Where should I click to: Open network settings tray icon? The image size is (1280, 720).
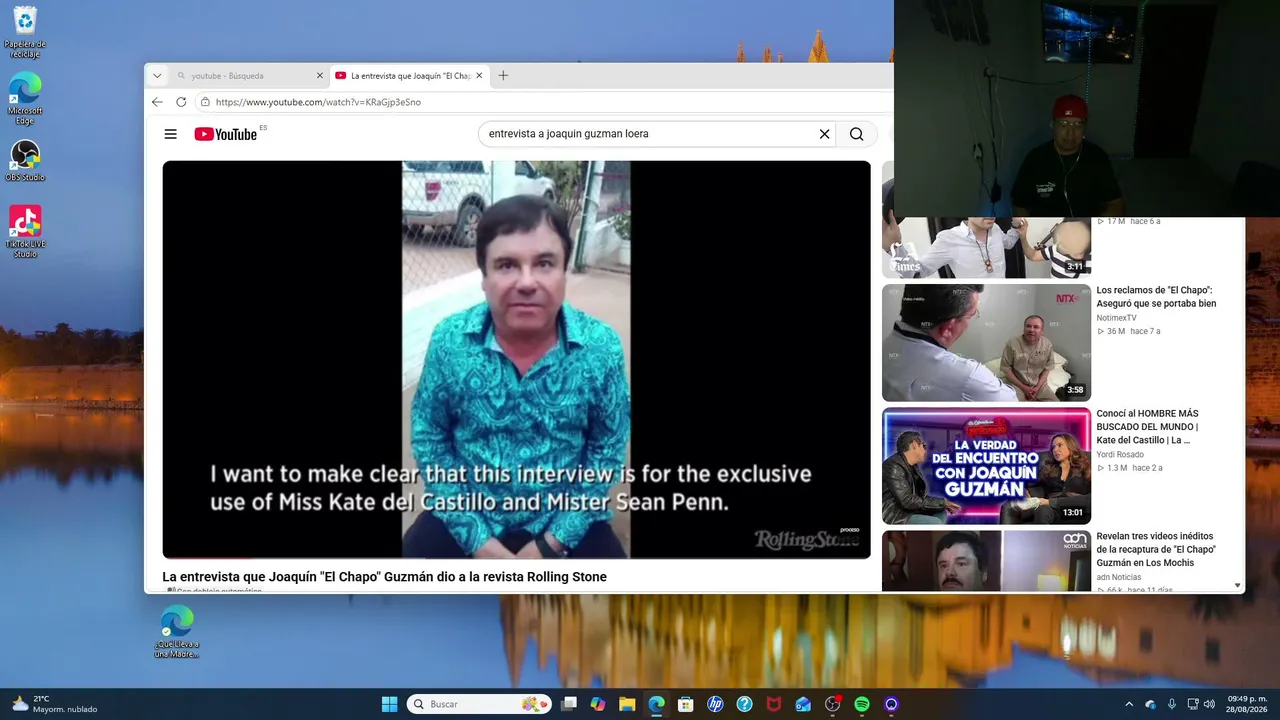tap(1191, 704)
